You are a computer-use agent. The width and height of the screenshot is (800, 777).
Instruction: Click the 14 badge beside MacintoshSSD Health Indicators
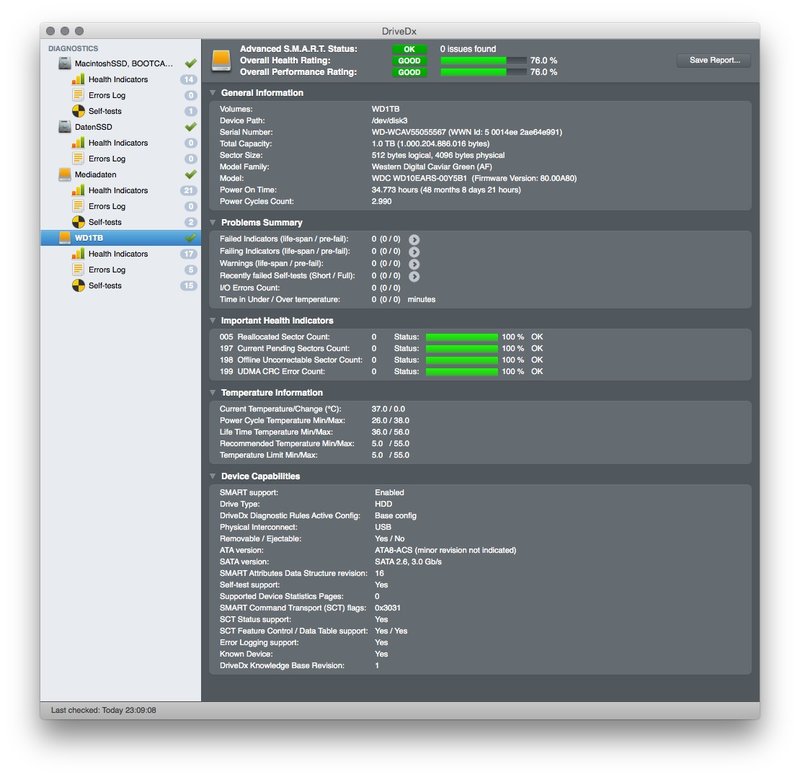click(x=188, y=79)
